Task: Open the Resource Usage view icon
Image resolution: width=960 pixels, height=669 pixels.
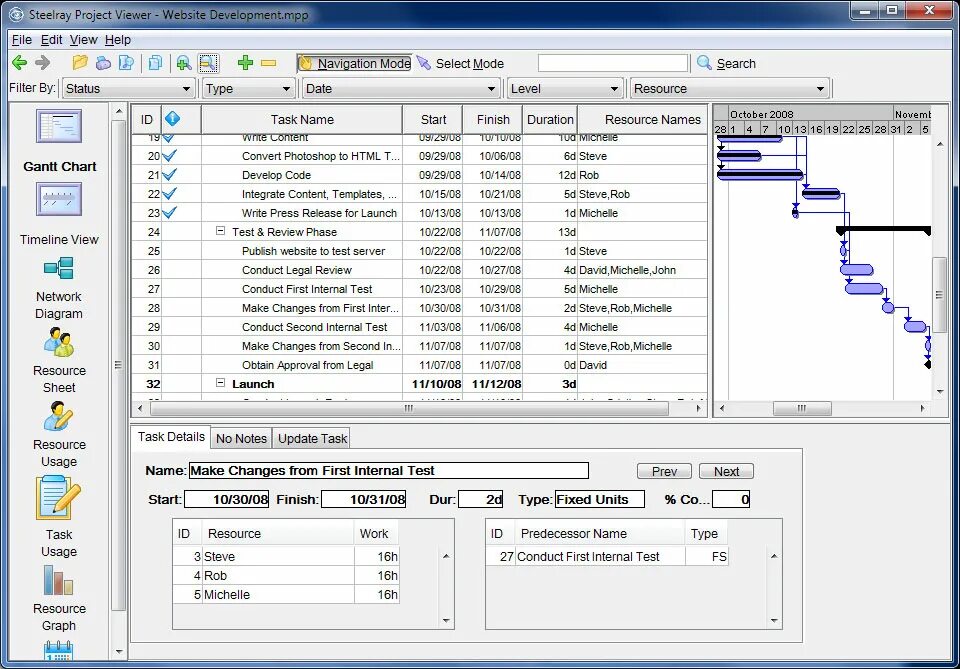Action: pos(59,416)
